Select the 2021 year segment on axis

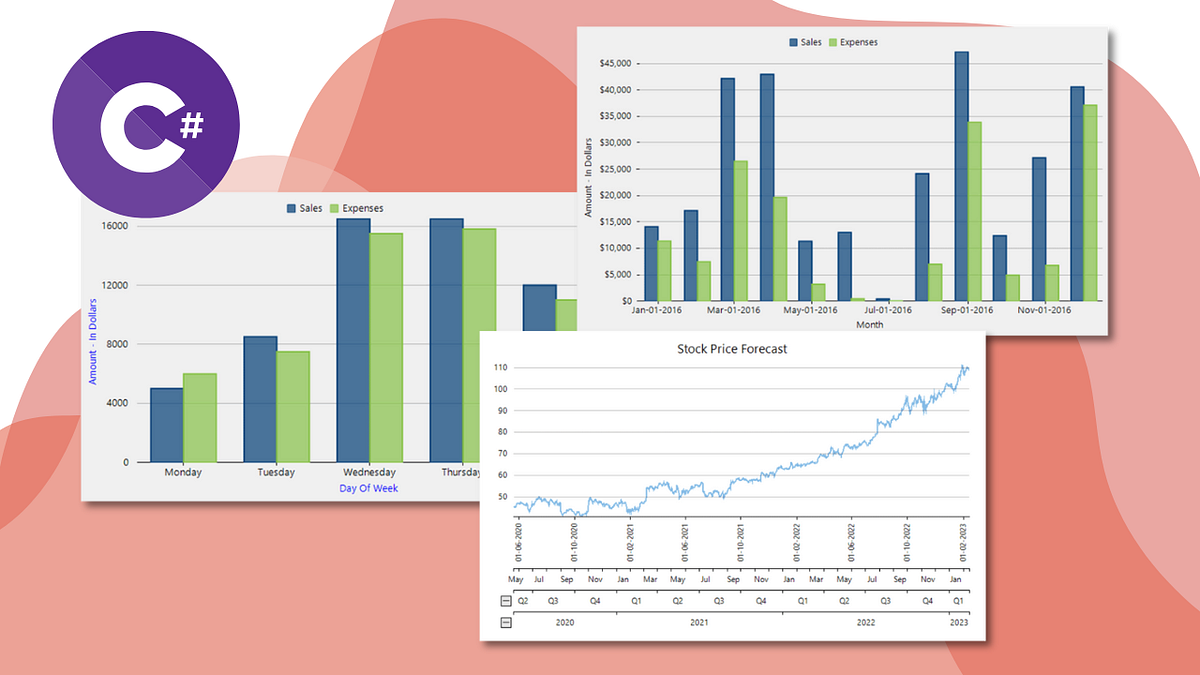(700, 622)
